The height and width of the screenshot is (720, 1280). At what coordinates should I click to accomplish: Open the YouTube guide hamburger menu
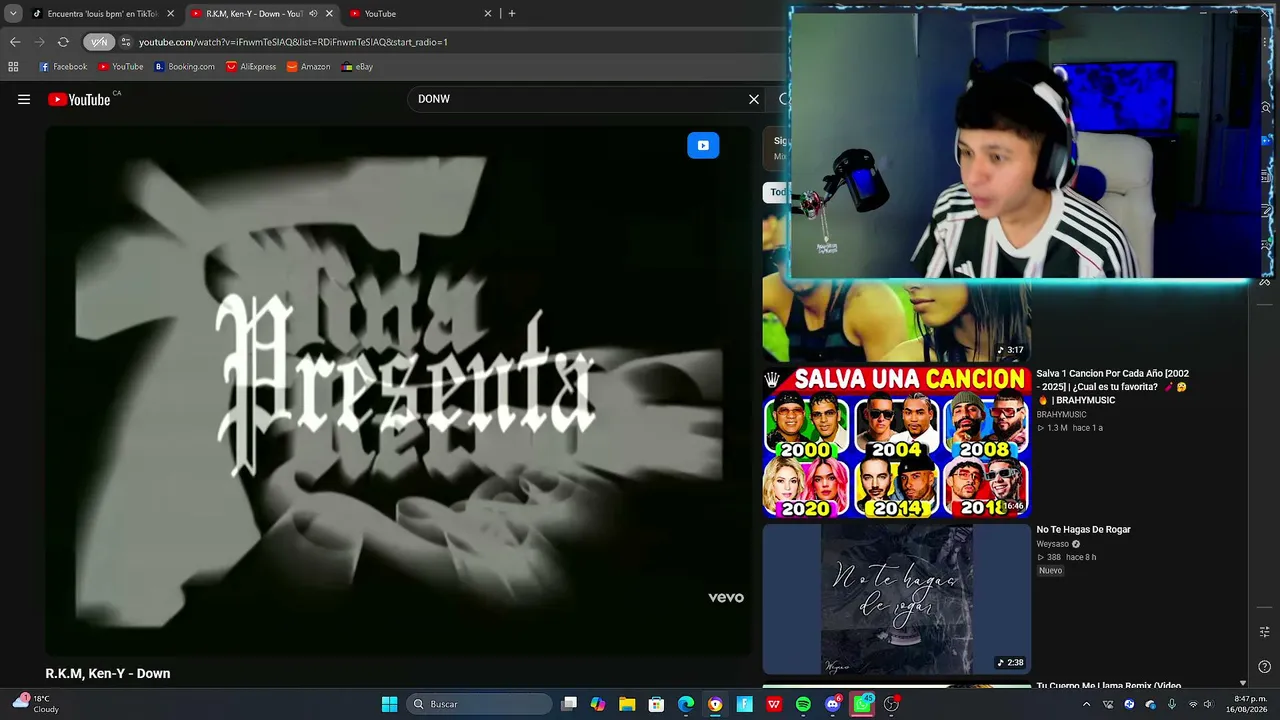point(24,99)
